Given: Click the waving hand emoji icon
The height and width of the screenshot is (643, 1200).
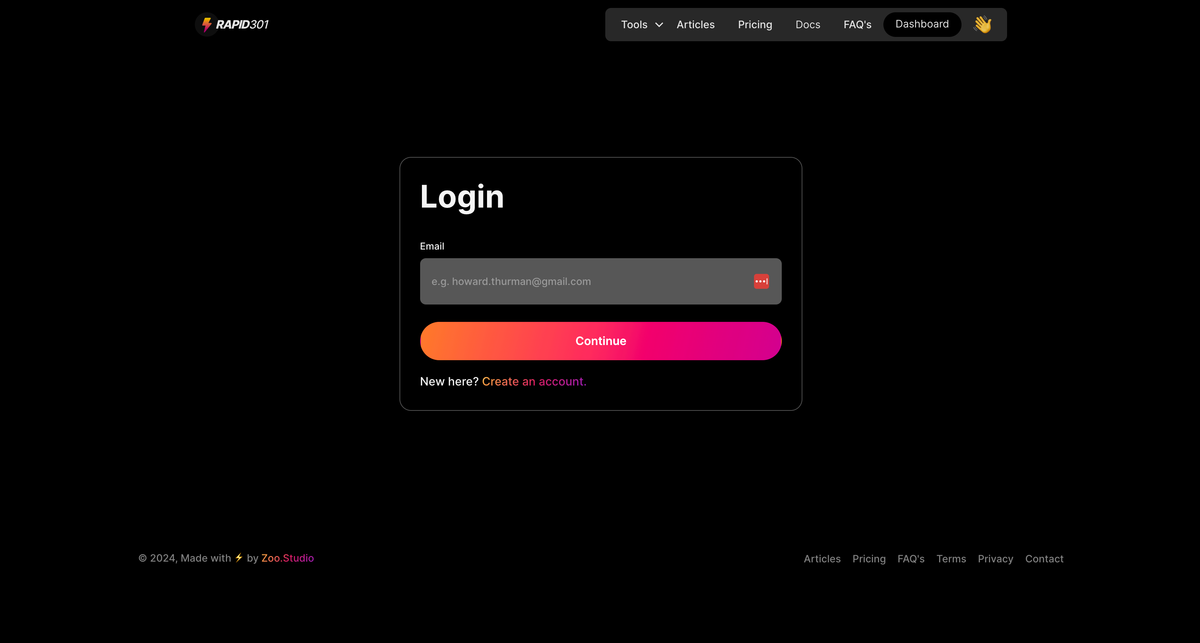Looking at the screenshot, I should coord(982,24).
